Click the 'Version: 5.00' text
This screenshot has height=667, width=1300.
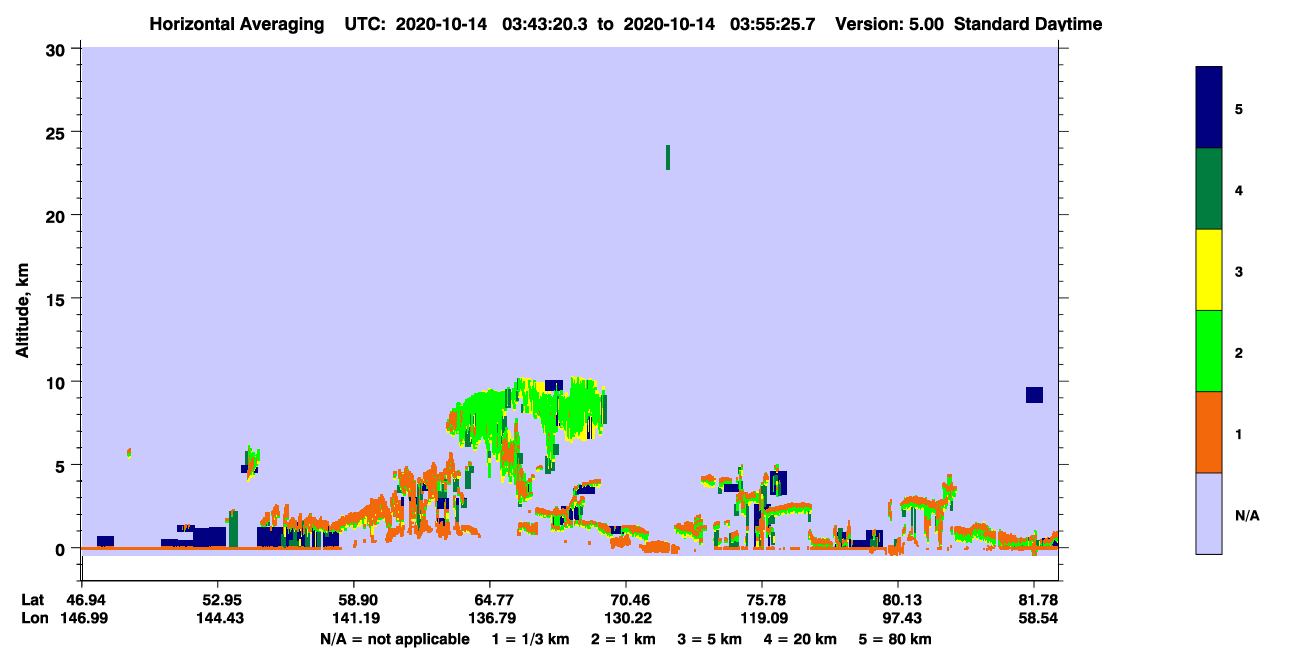pyautogui.click(x=890, y=24)
